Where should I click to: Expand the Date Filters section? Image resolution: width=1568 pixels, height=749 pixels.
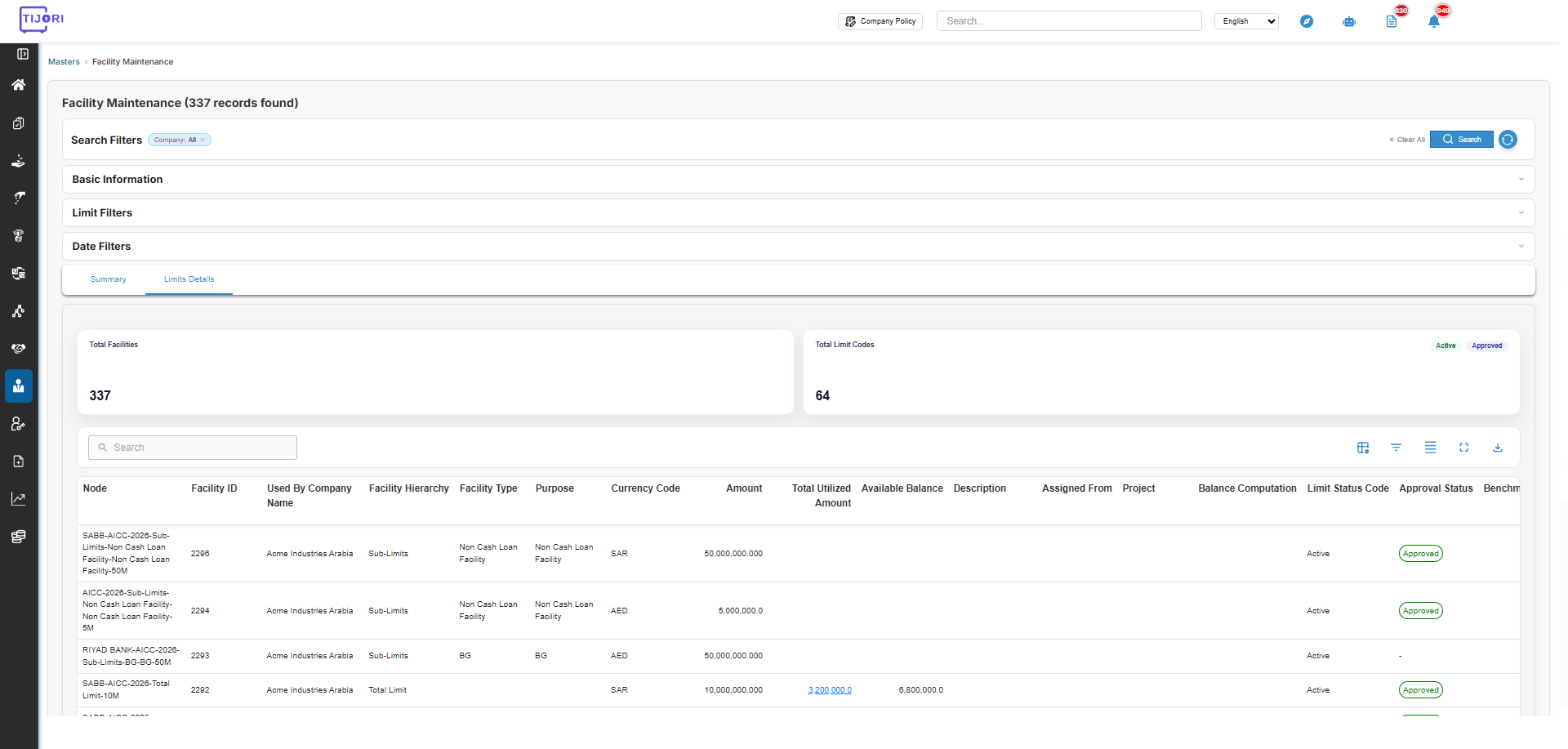[799, 247]
